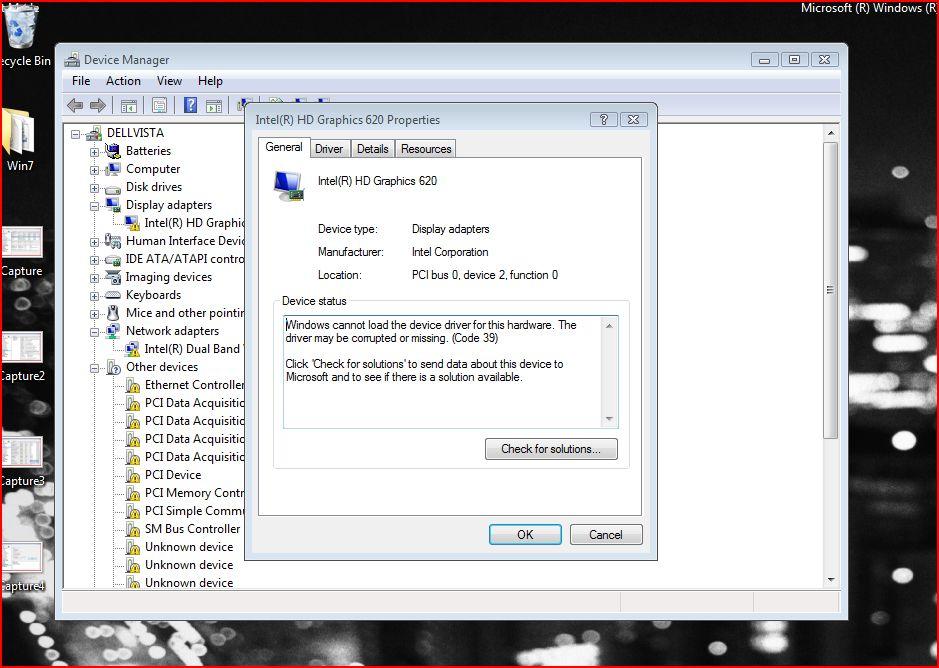Expand the Disk drives node

coord(95,188)
